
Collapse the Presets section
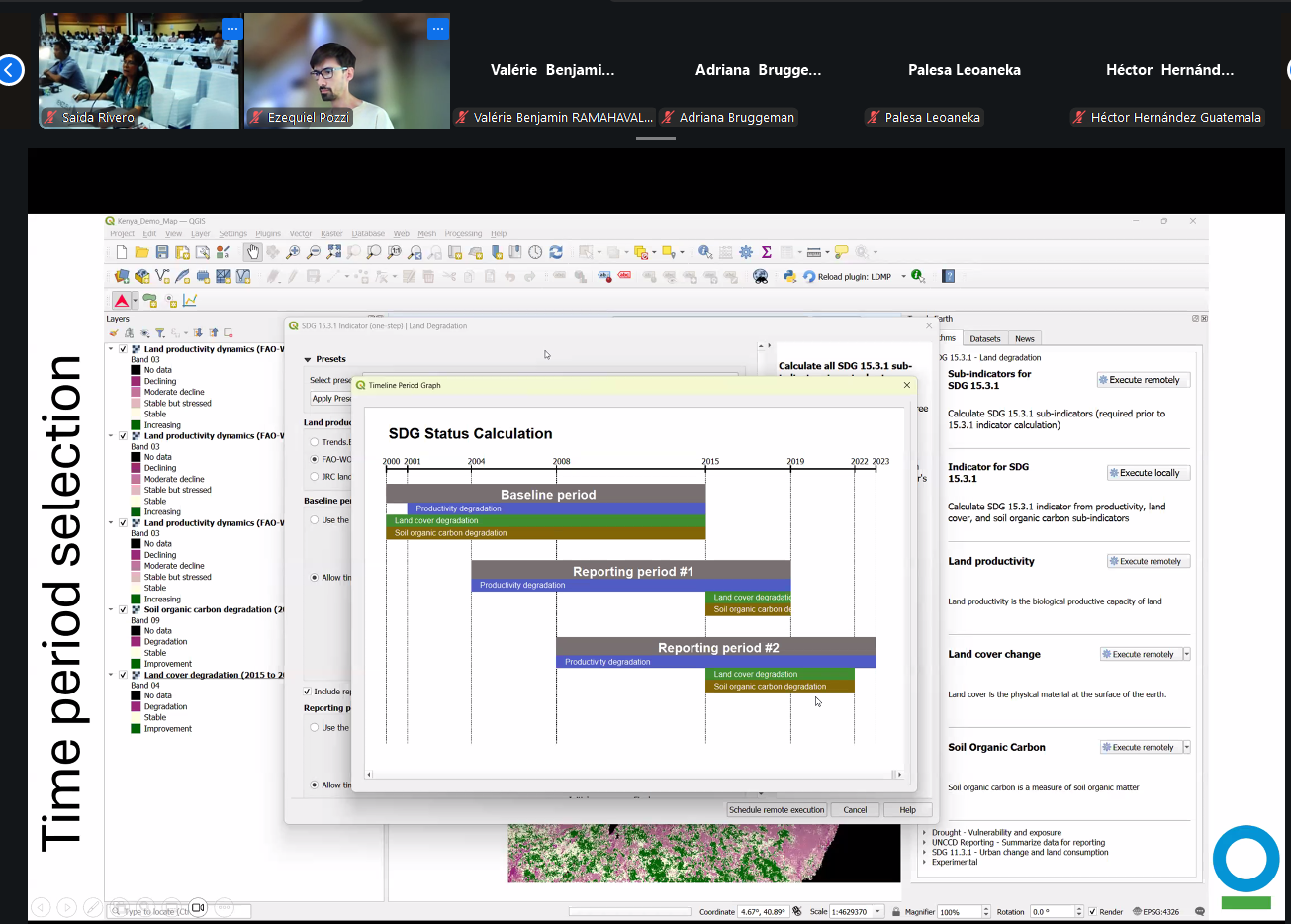308,360
